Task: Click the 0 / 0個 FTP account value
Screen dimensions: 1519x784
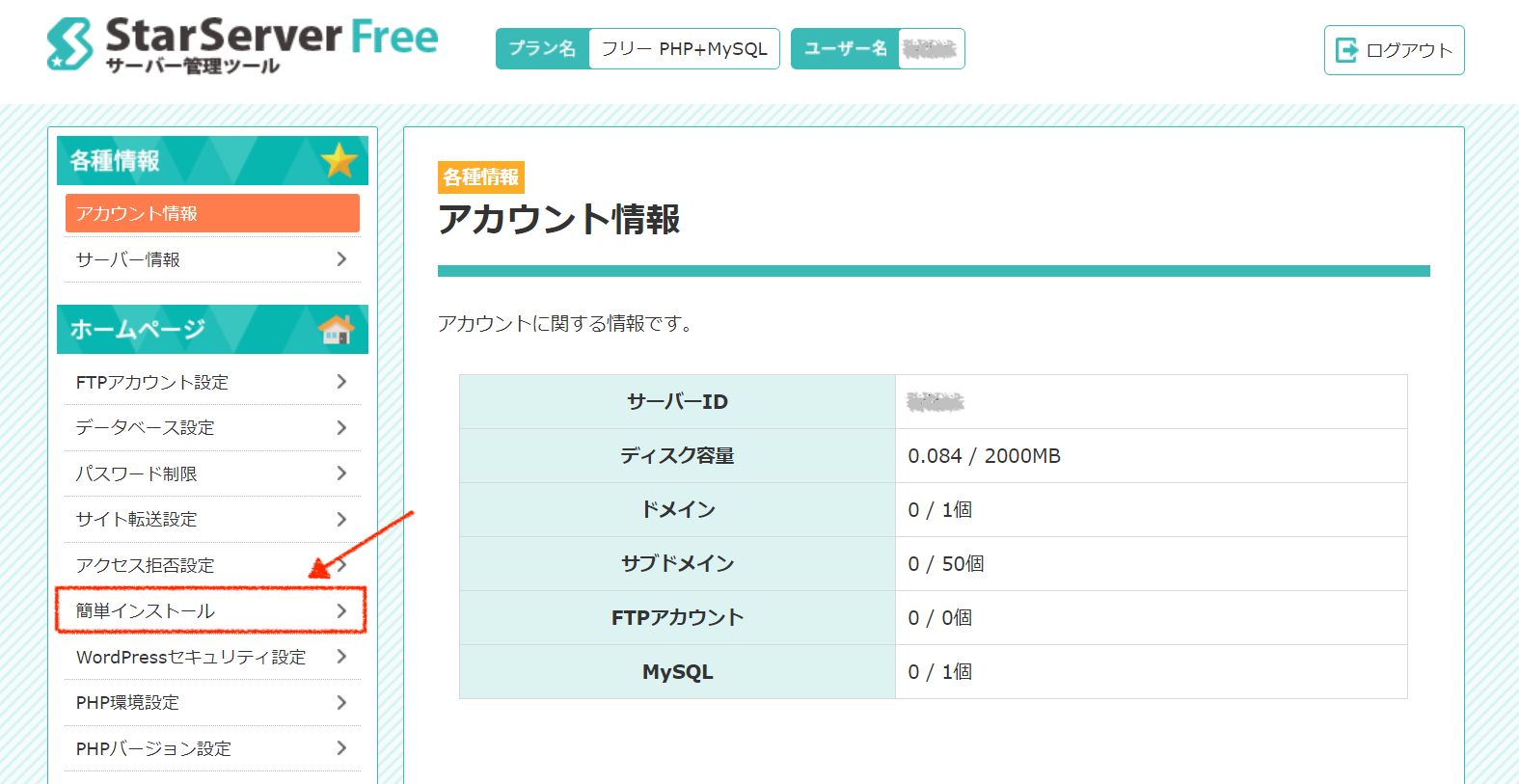Action: (940, 617)
